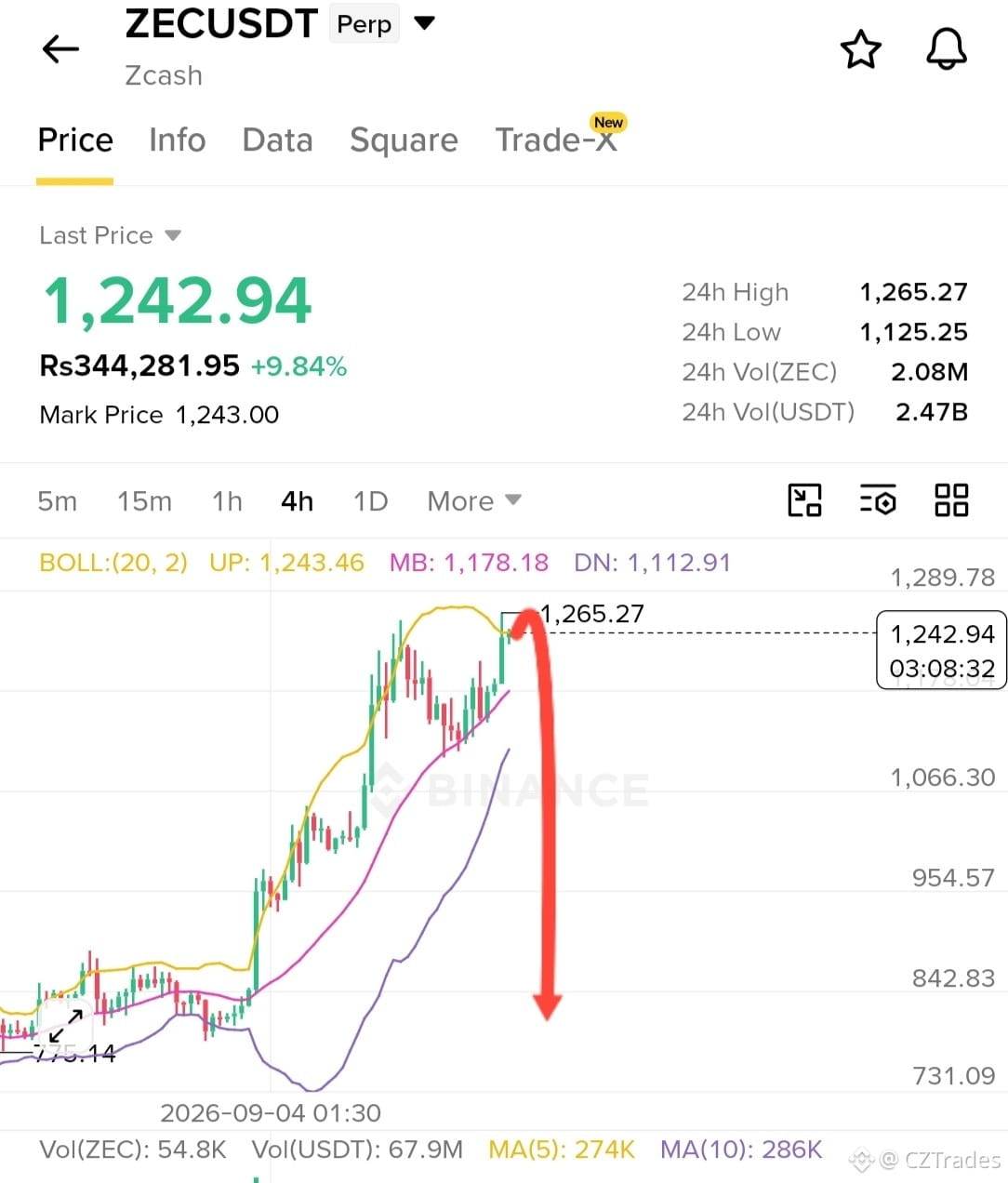Add ZECUSDT to favorites with star icon
1008x1183 pixels.
[x=860, y=49]
